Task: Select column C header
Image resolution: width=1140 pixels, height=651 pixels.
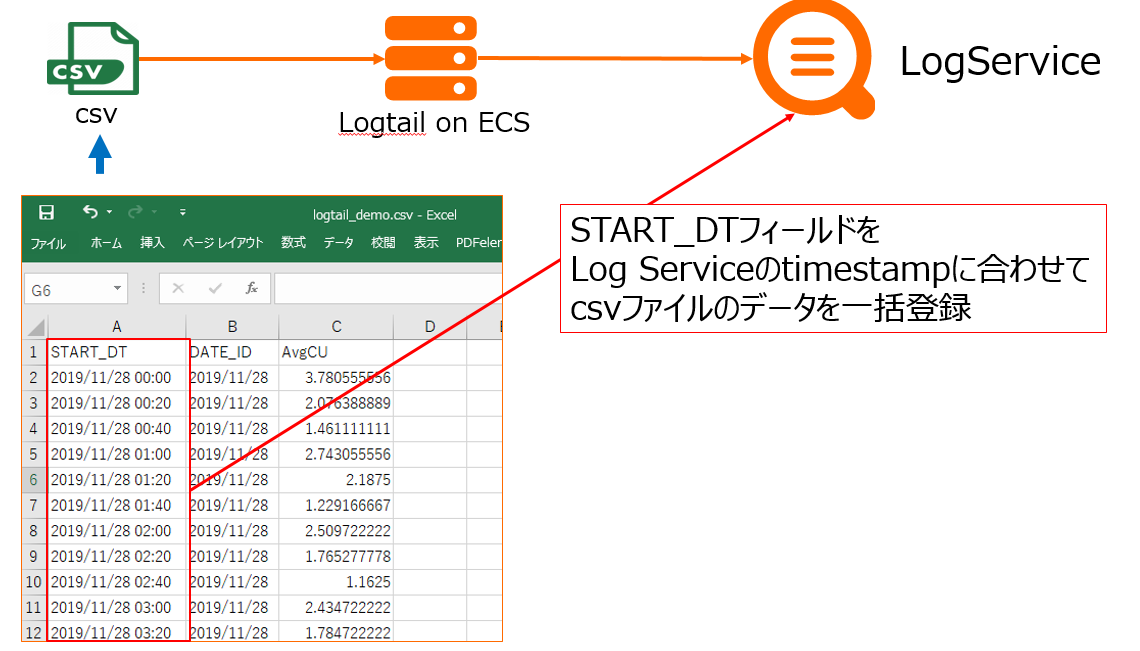Action: click(x=336, y=327)
